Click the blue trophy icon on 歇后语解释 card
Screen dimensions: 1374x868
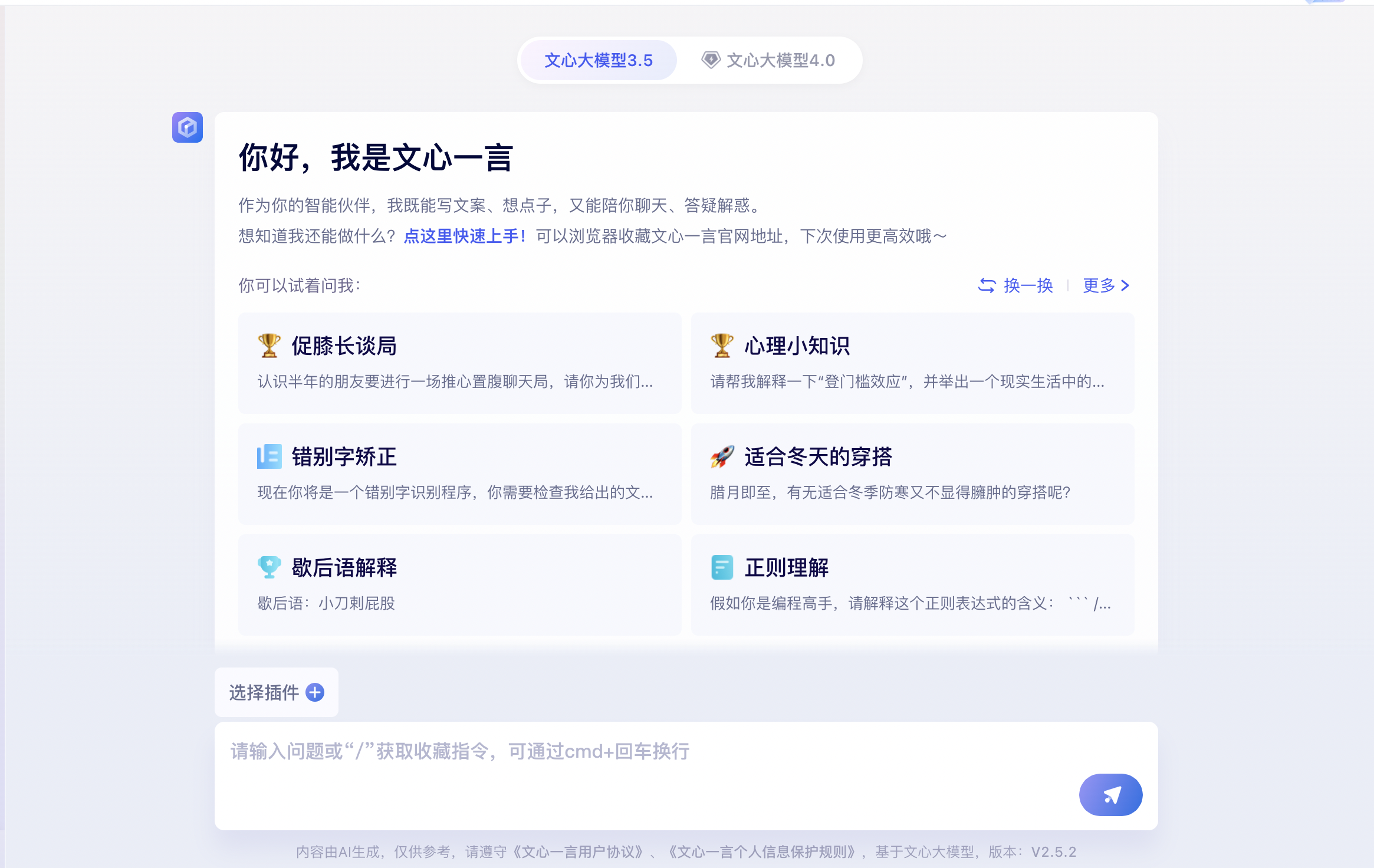tap(269, 567)
